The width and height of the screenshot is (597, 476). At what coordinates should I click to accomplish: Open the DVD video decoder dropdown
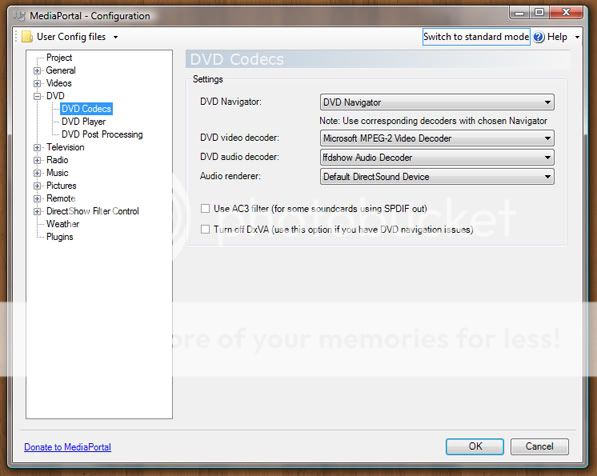point(437,138)
